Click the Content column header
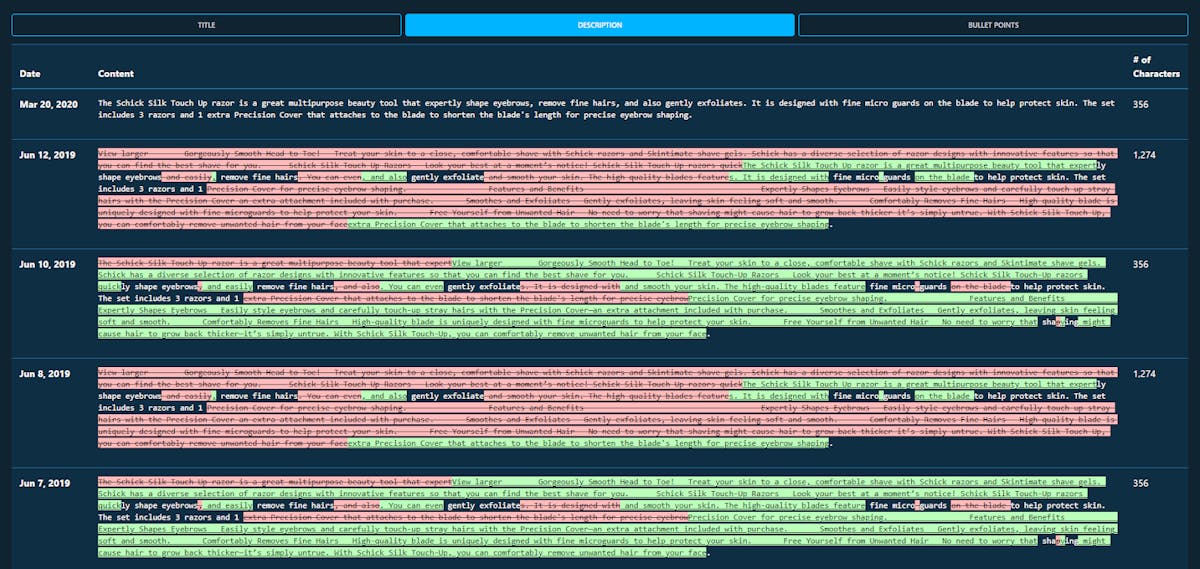Viewport: 1200px width, 569px height. tap(115, 74)
